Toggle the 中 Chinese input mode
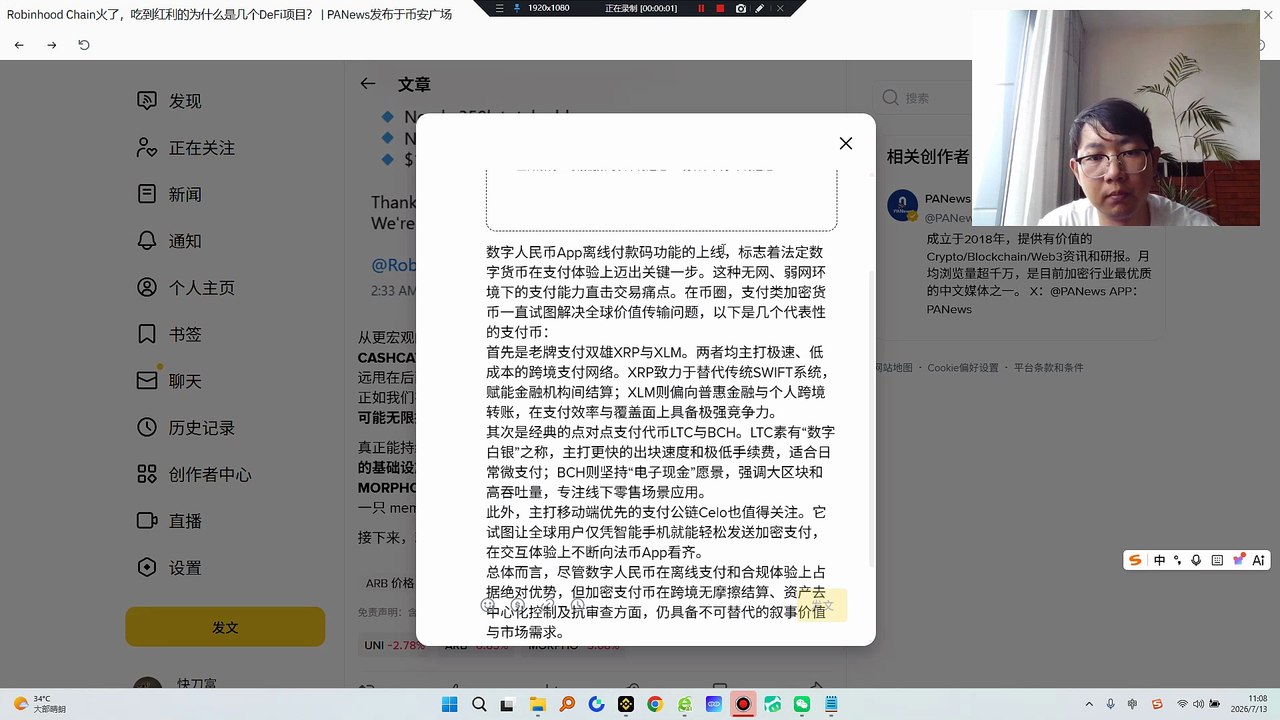Screen dimensions: 1280x720 coord(1159,560)
